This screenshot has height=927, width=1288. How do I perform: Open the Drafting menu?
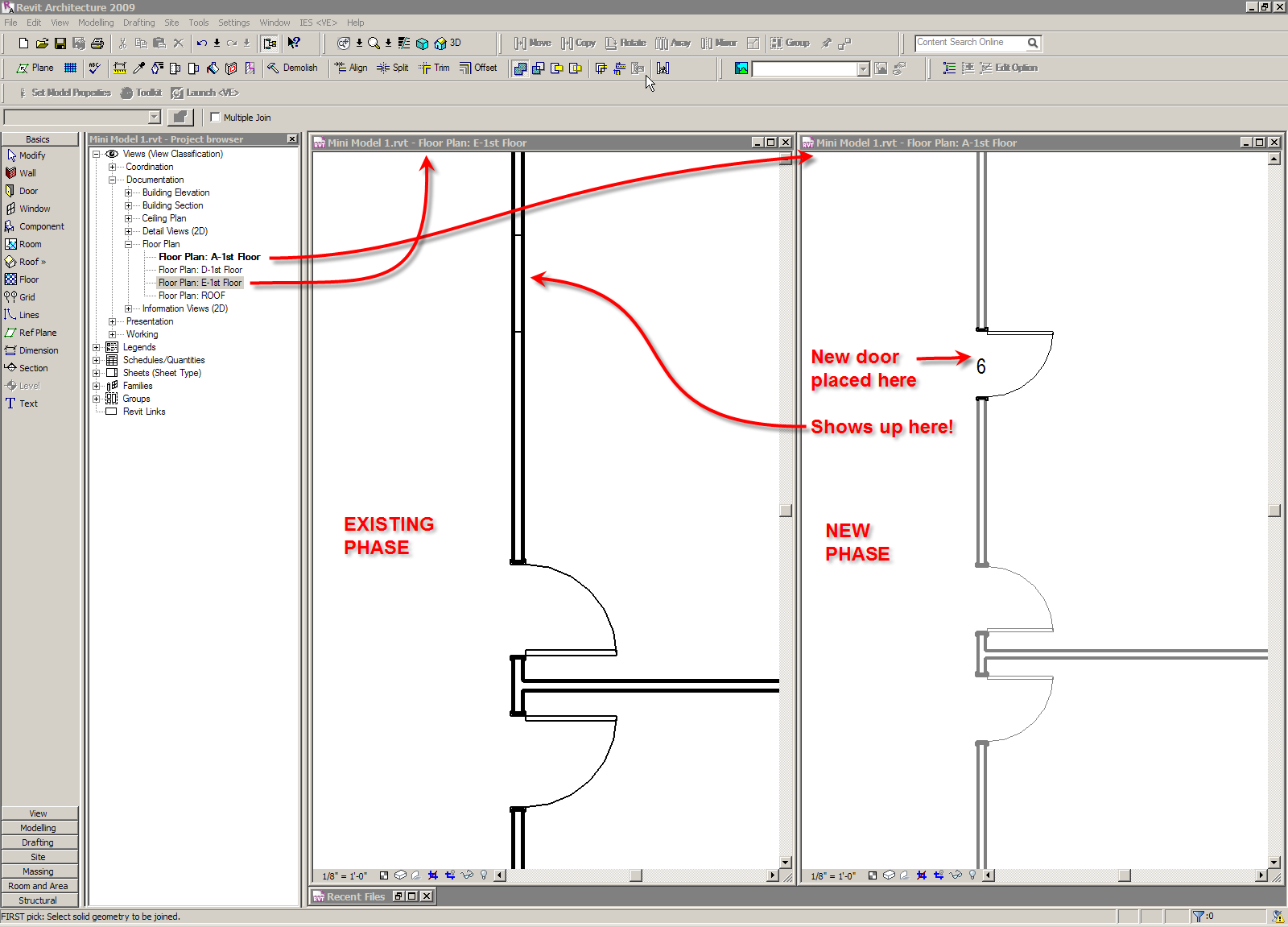(x=138, y=23)
